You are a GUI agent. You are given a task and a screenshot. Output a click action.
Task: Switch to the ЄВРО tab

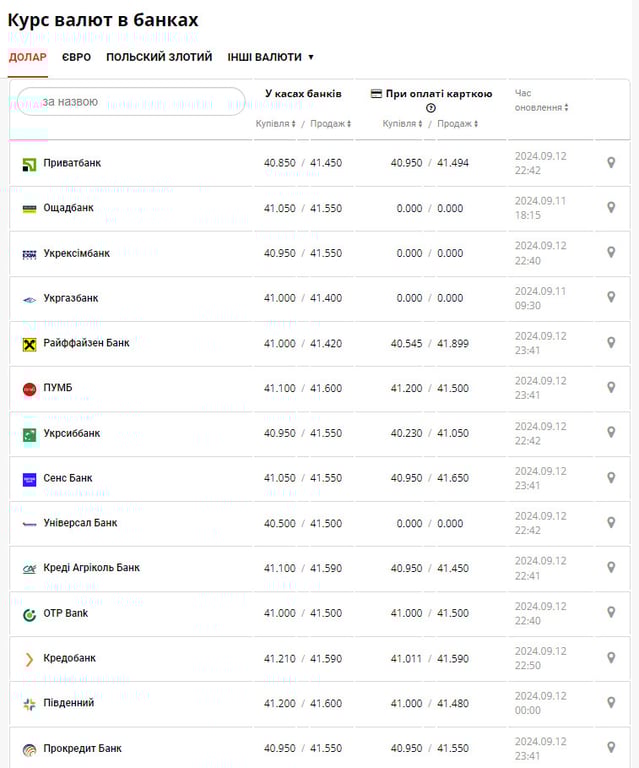coord(76,57)
